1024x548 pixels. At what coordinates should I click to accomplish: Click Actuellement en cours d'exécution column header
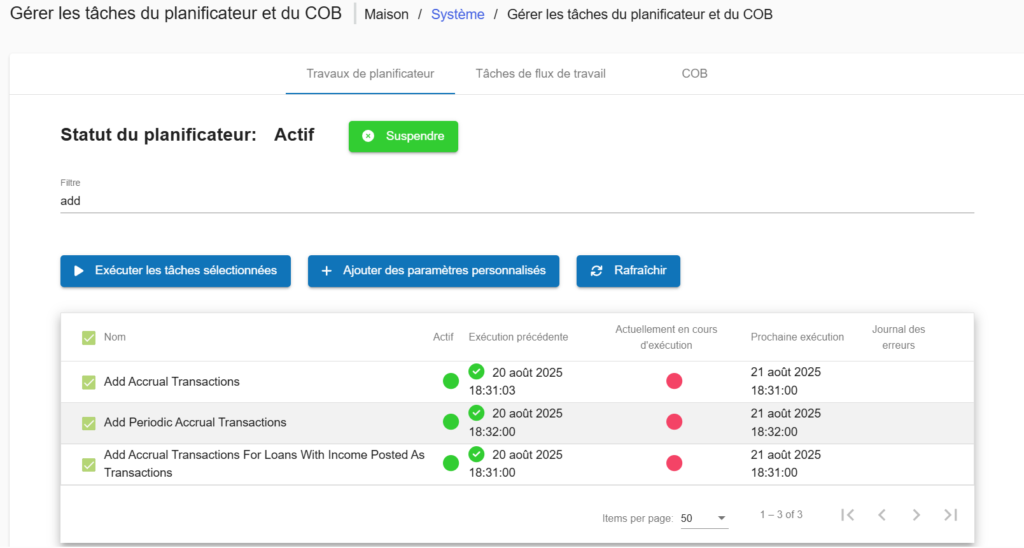click(x=666, y=337)
